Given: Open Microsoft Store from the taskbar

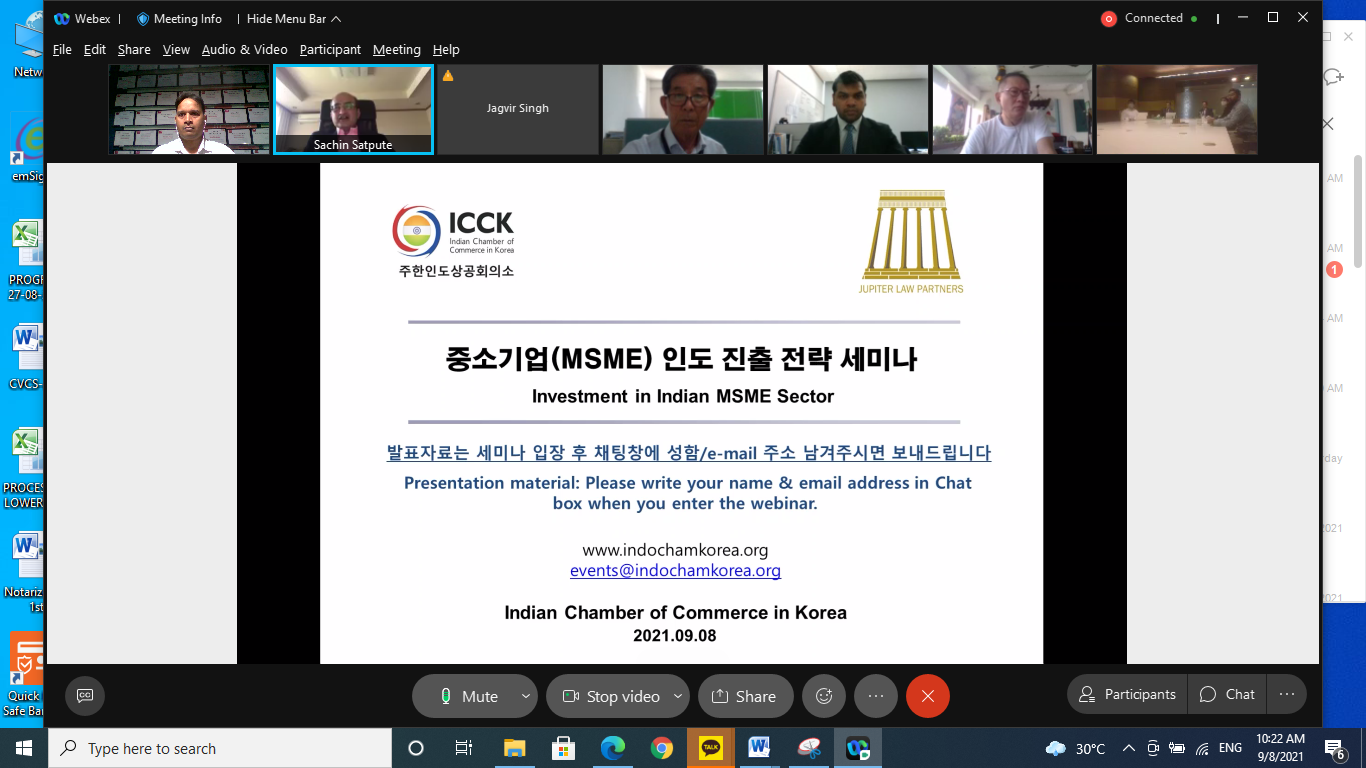Looking at the screenshot, I should 563,748.
